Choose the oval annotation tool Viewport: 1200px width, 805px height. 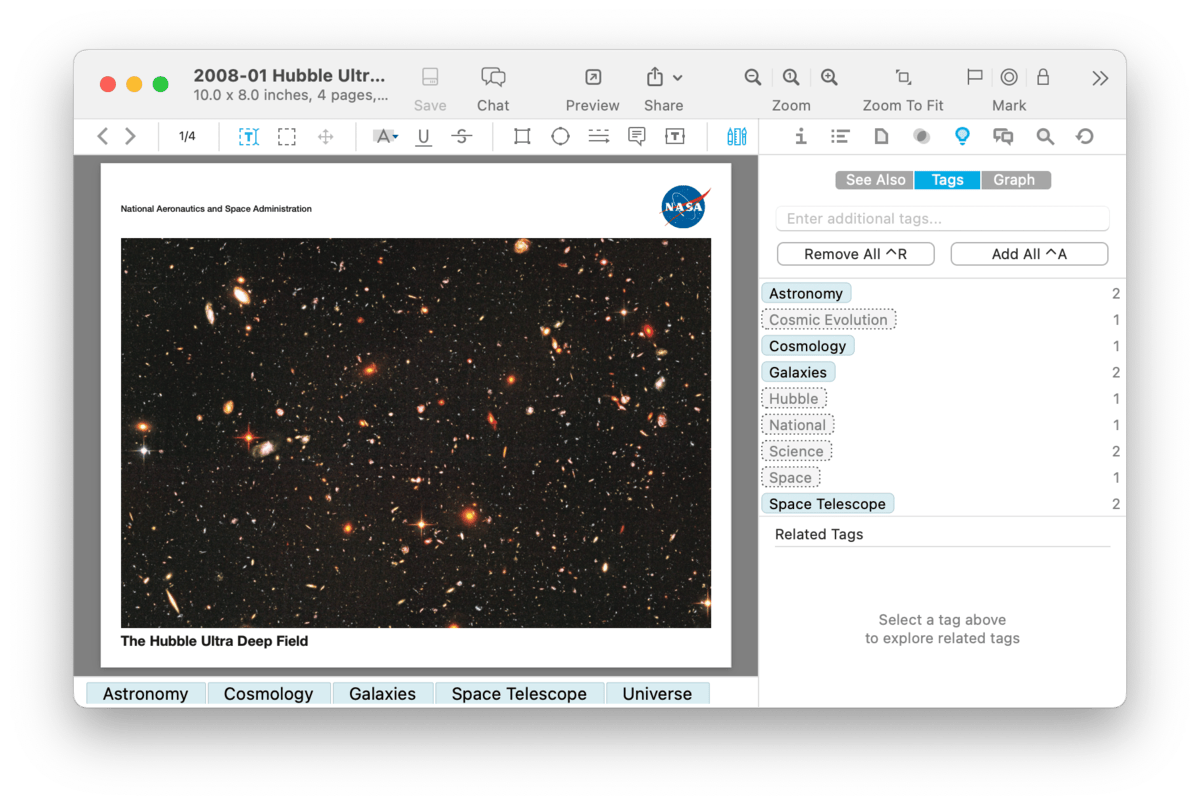click(x=560, y=137)
